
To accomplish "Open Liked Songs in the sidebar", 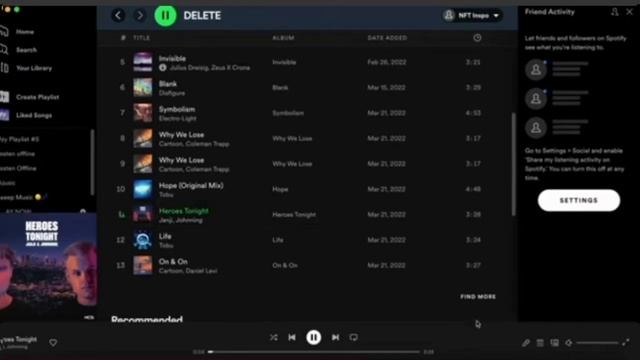I will coord(34,116).
